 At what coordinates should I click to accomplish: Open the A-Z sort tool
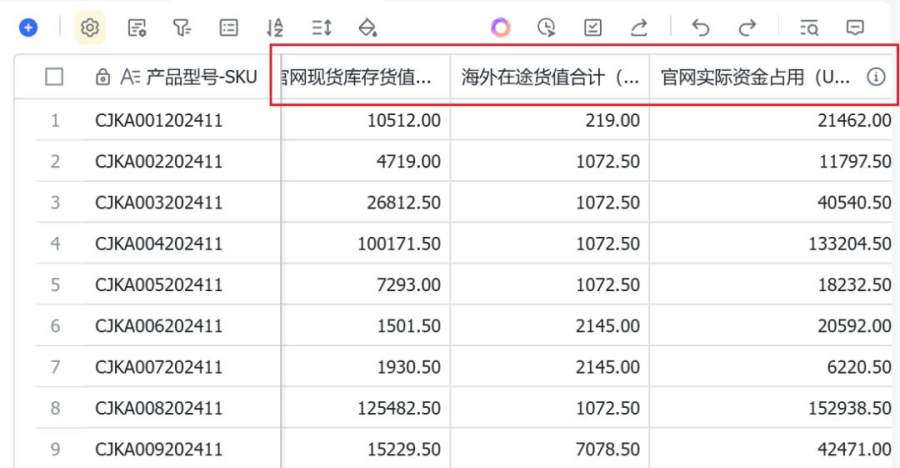point(275,28)
